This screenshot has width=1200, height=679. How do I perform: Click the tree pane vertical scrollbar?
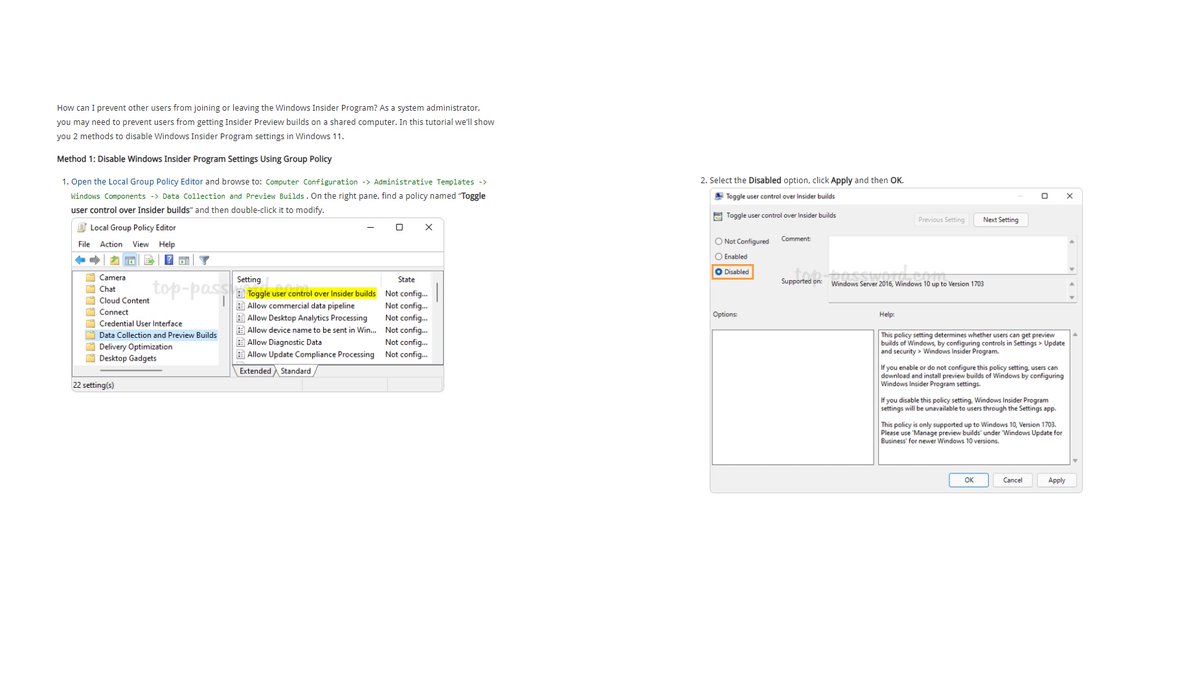pos(223,301)
